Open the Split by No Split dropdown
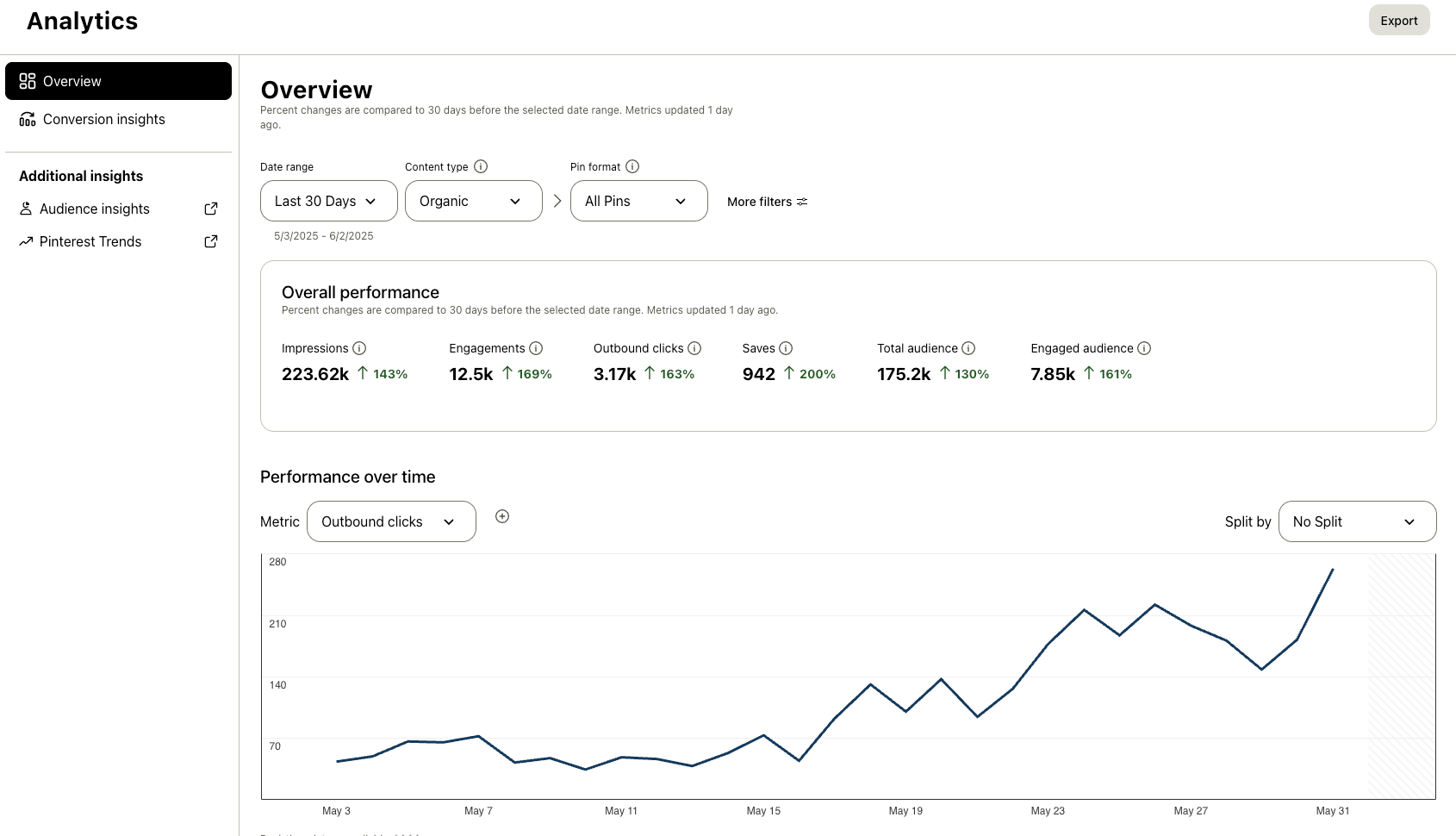This screenshot has width=1456, height=836. 1357,521
